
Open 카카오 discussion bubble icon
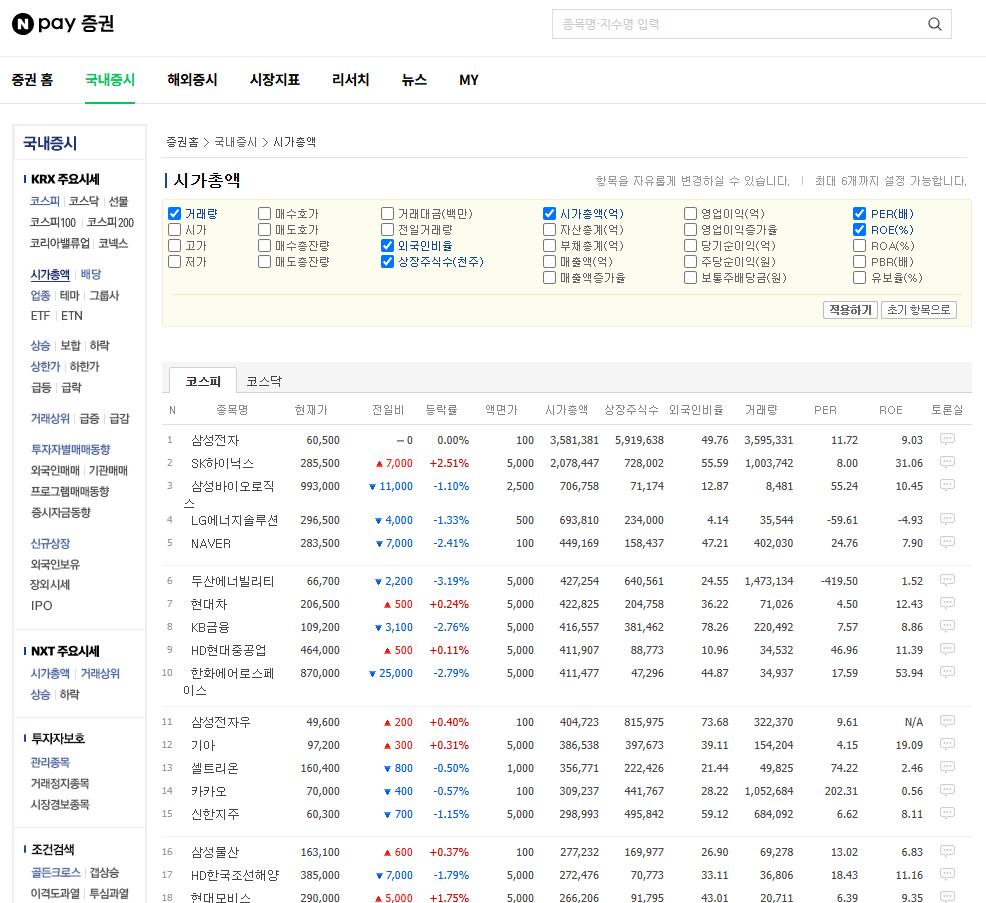click(946, 790)
